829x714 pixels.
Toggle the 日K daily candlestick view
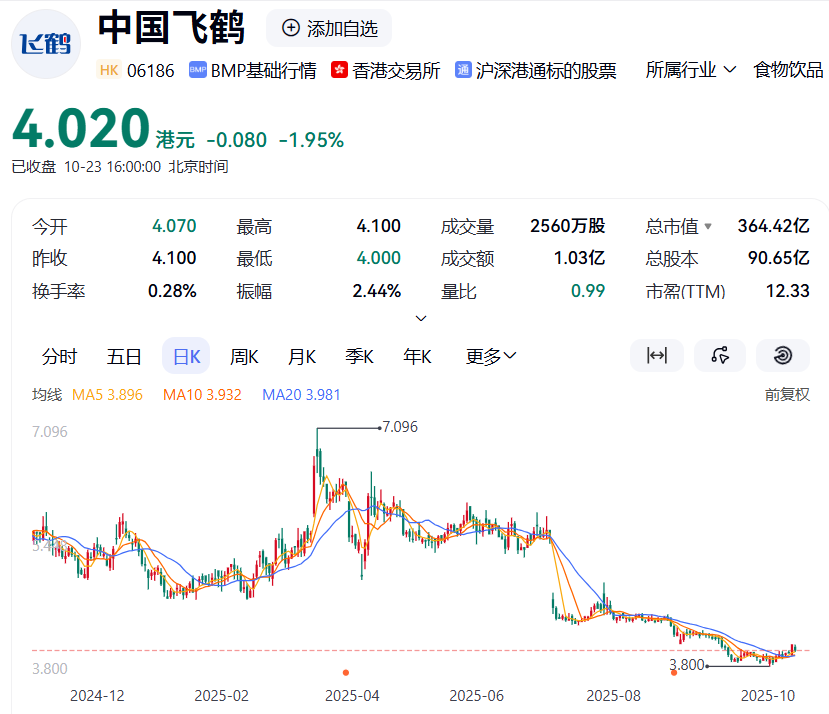click(185, 355)
